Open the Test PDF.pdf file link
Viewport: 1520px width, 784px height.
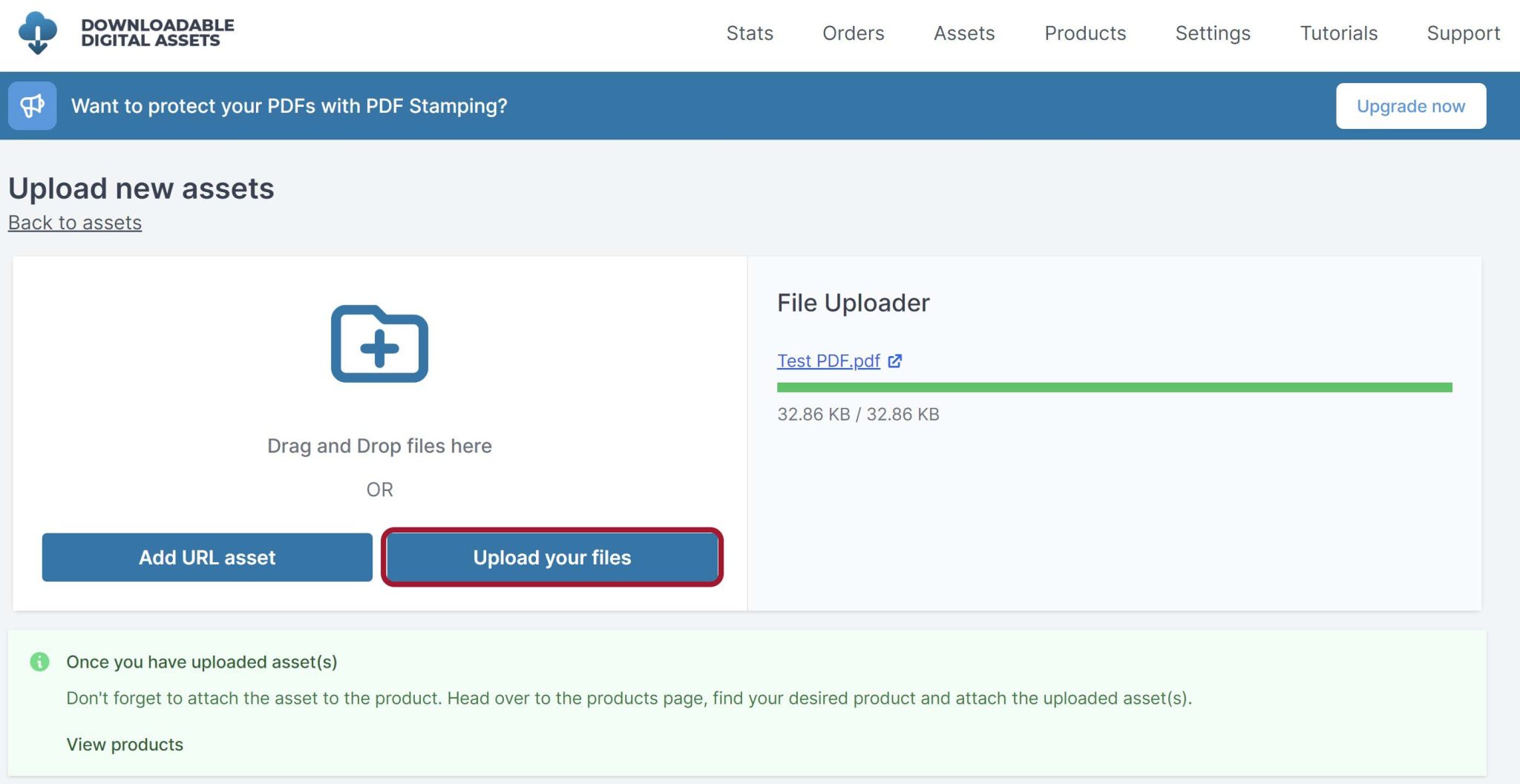[828, 361]
